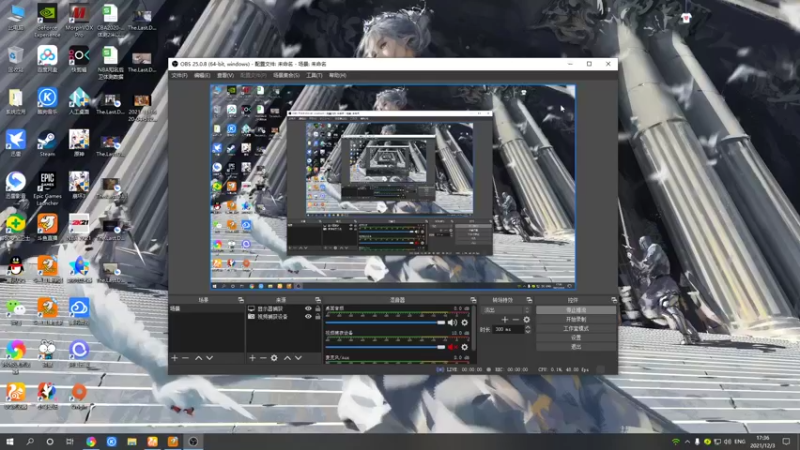The height and width of the screenshot is (450, 800).
Task: Pop out the Scenes dock panel
Action: point(241,300)
